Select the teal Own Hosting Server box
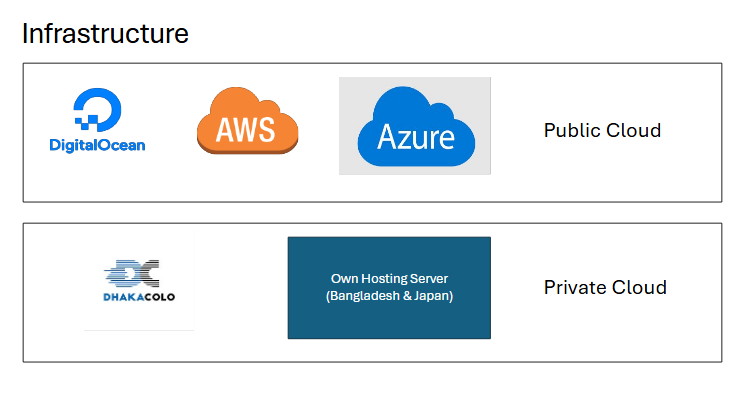The height and width of the screenshot is (408, 732). [389, 320]
